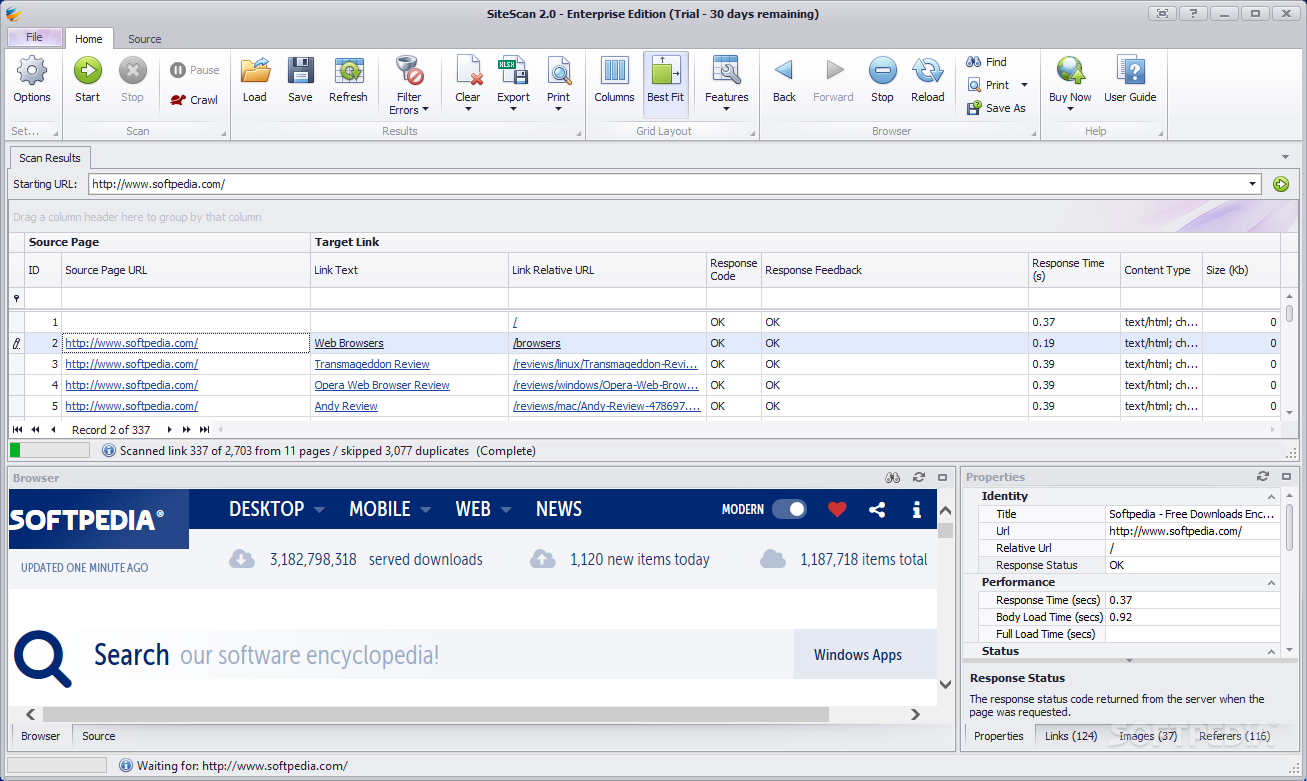Go to next record in navigator
The height and width of the screenshot is (781, 1307).
coord(170,429)
